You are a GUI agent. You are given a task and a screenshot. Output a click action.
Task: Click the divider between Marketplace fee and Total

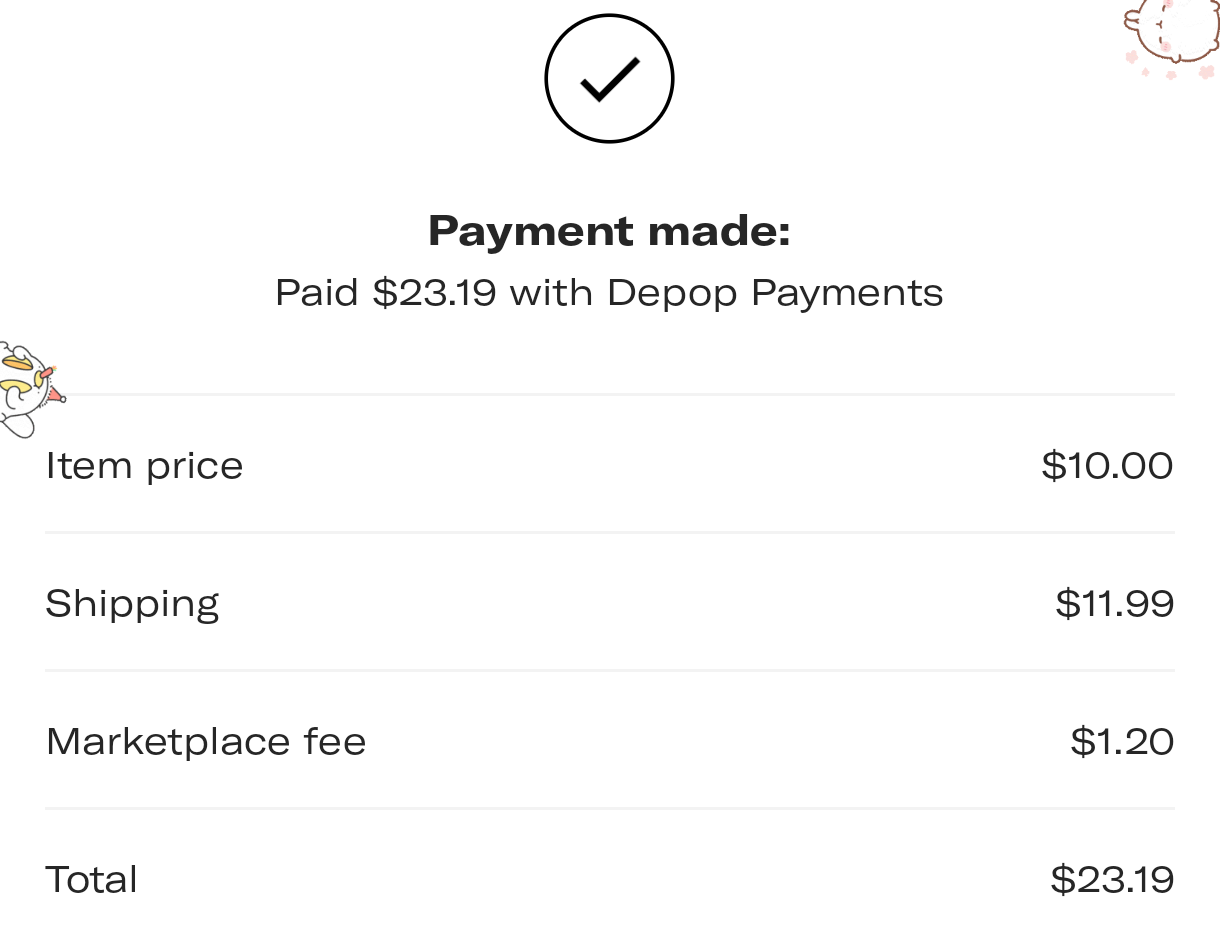(609, 809)
